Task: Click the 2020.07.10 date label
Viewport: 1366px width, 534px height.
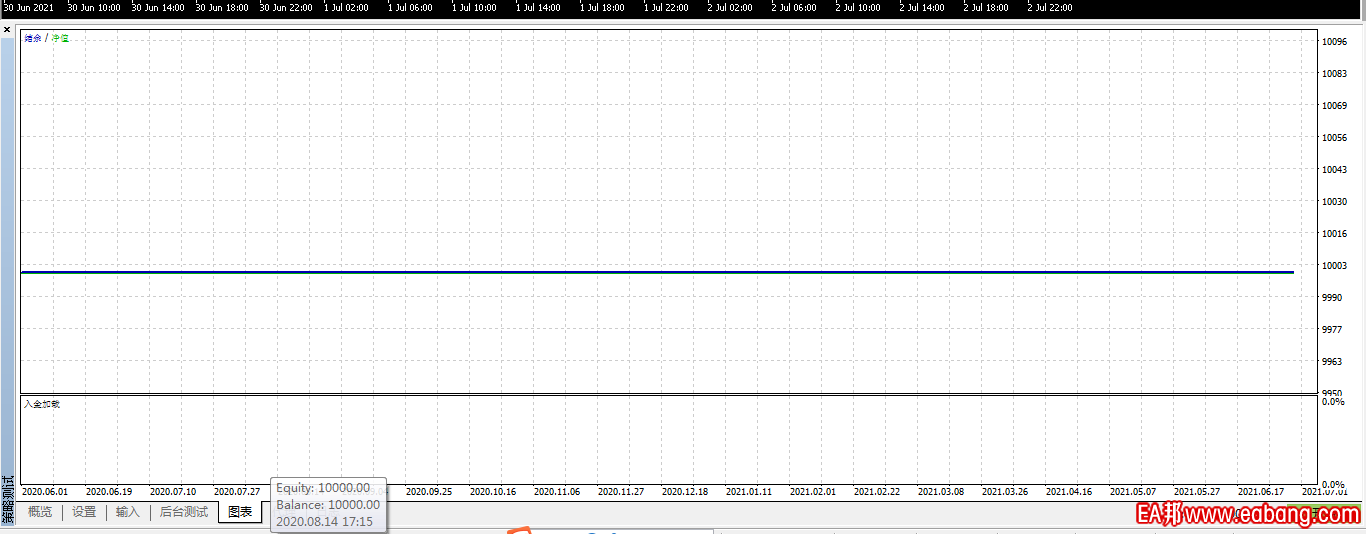Action: pyautogui.click(x=173, y=492)
